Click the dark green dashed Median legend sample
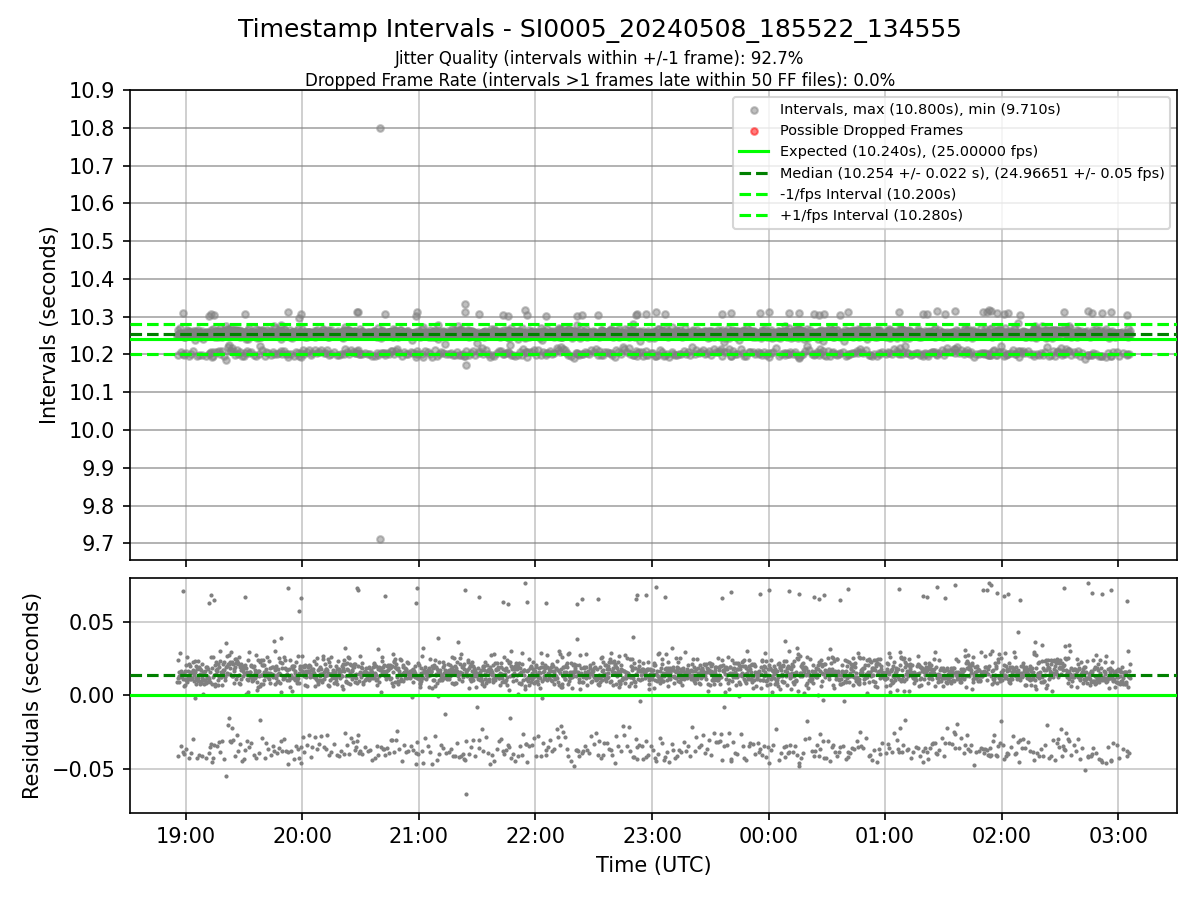Viewport: 1200px width, 900px height. [x=754, y=172]
